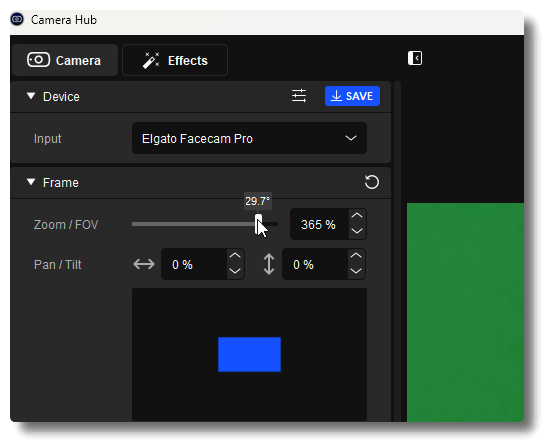This screenshot has width=544, height=442.
Task: Click the Zoom / FOV slider handle
Action: pos(258,224)
